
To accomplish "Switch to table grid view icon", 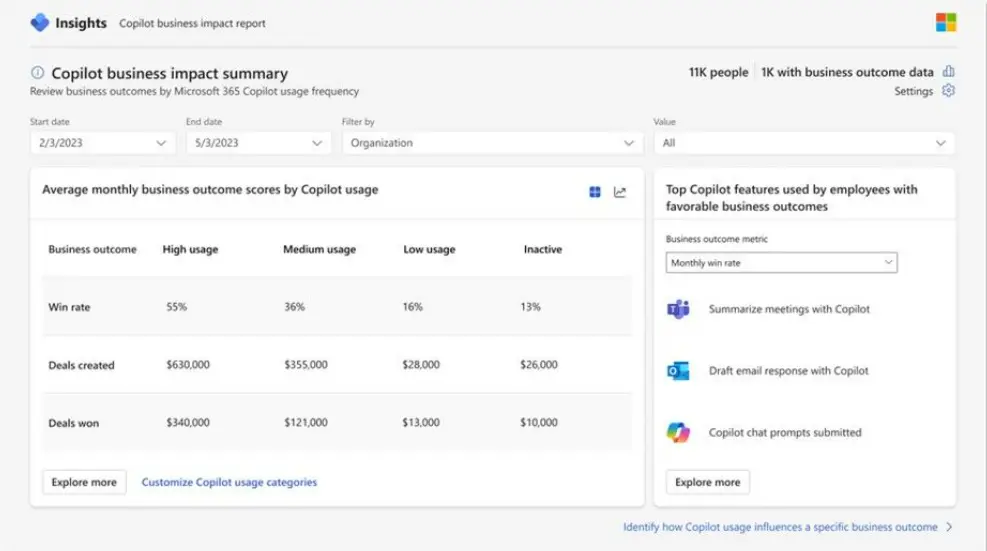I will click(x=595, y=191).
